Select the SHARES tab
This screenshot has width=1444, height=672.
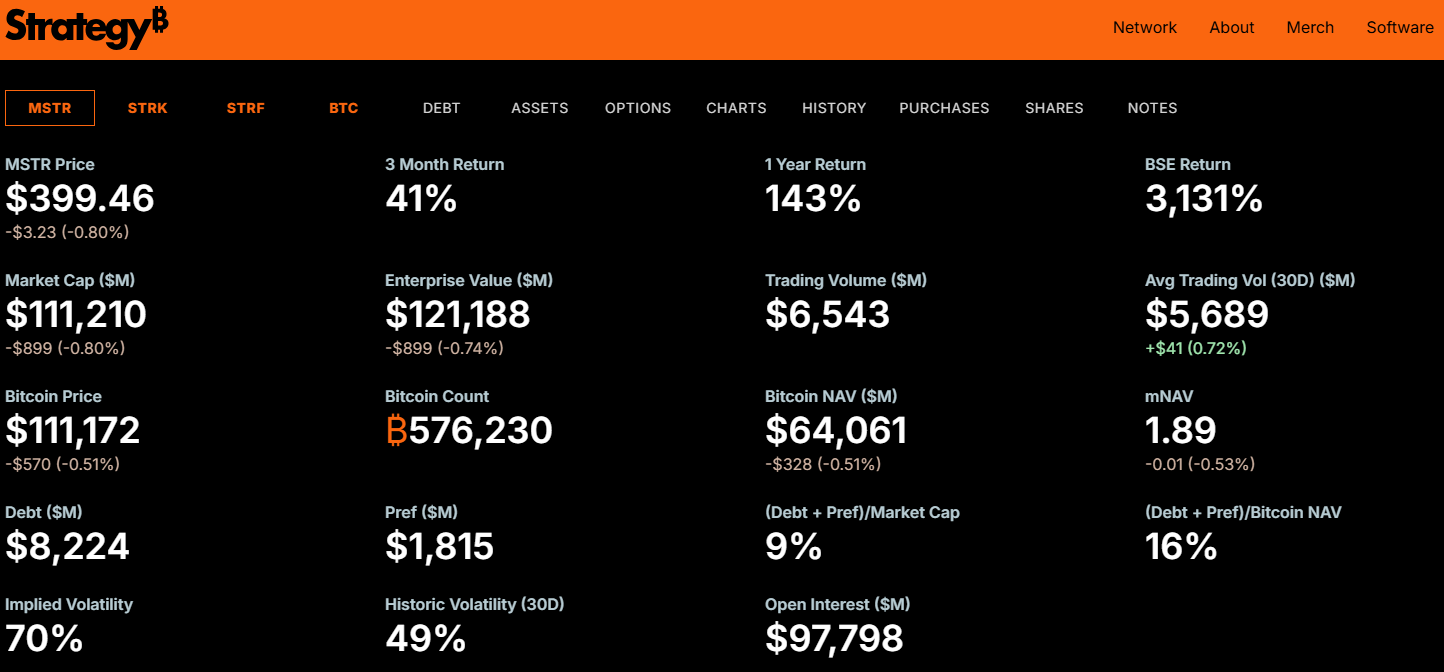[1054, 108]
